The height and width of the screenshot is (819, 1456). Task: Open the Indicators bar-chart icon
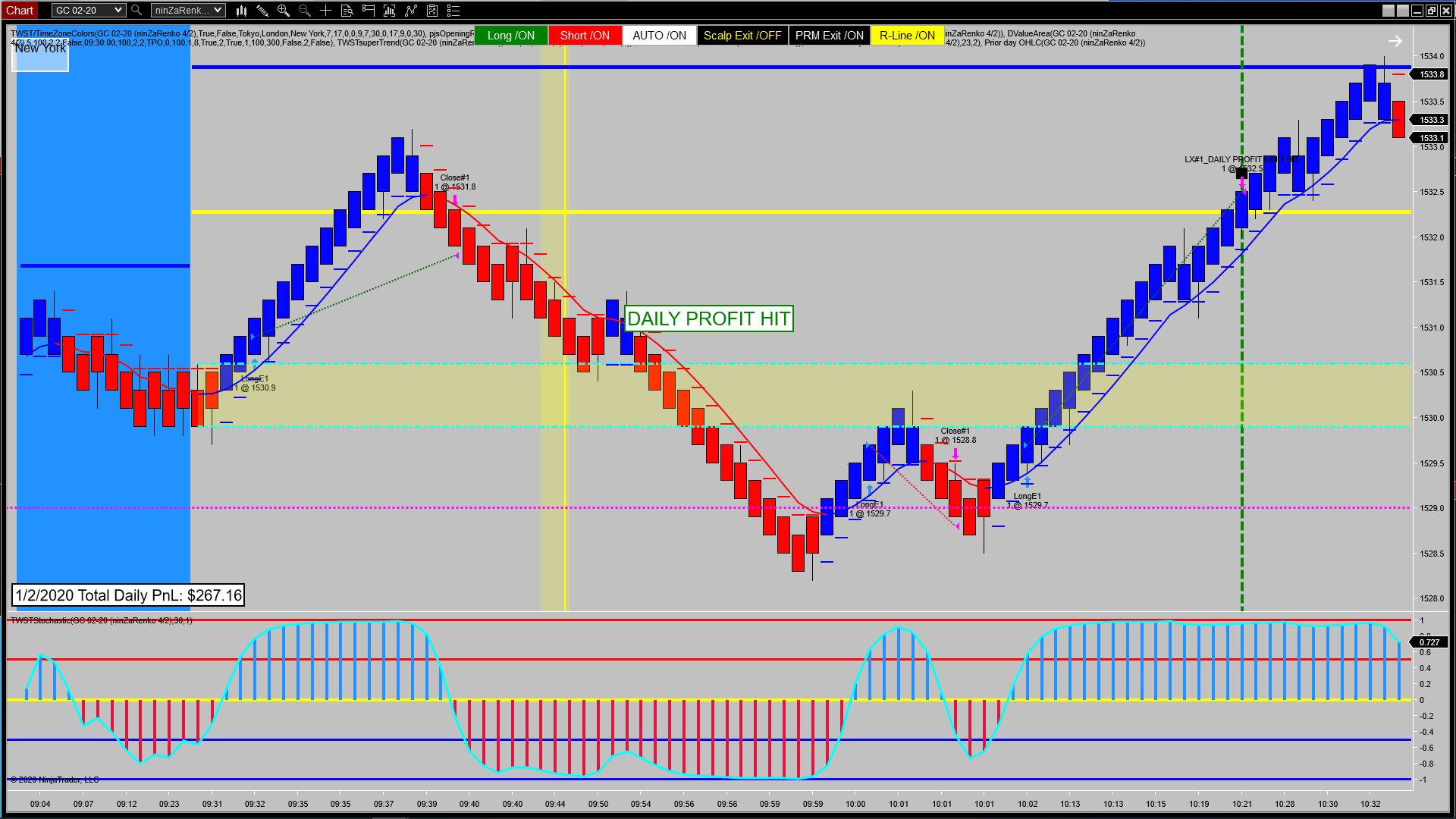(x=389, y=11)
